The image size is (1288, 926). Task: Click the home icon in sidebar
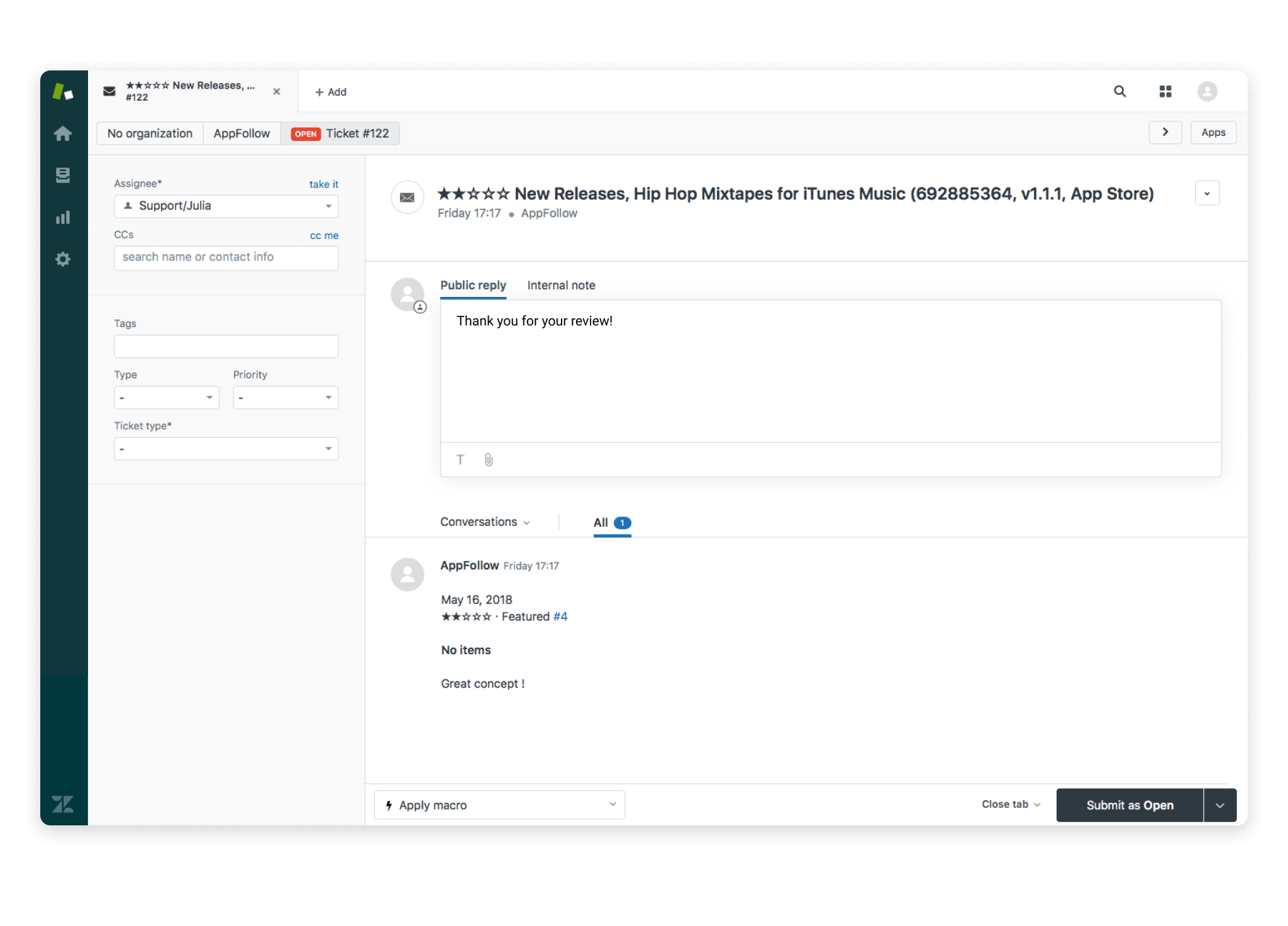click(x=63, y=132)
